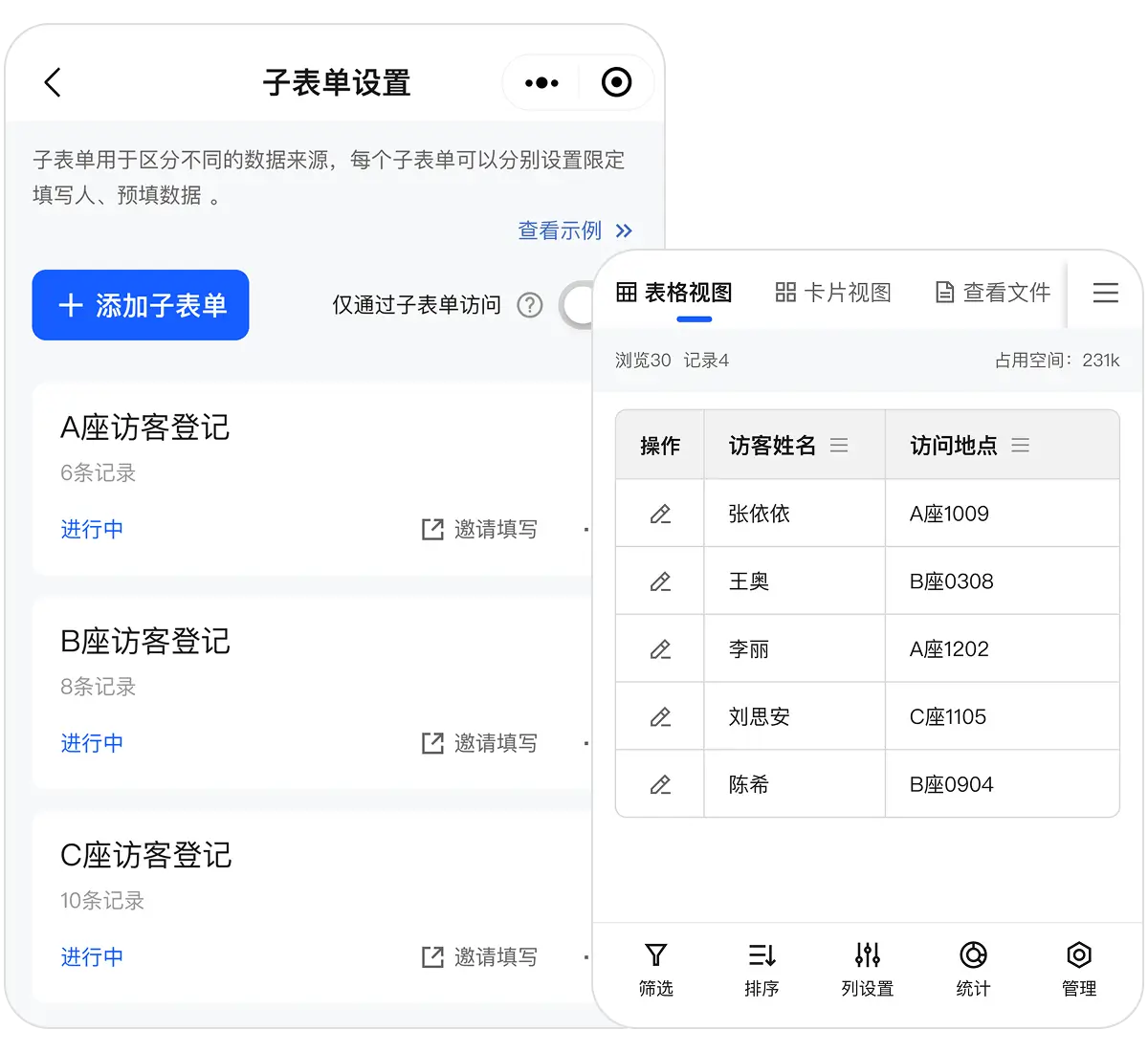Select the cell 陈希
The image size is (1148, 1052).
(x=795, y=784)
